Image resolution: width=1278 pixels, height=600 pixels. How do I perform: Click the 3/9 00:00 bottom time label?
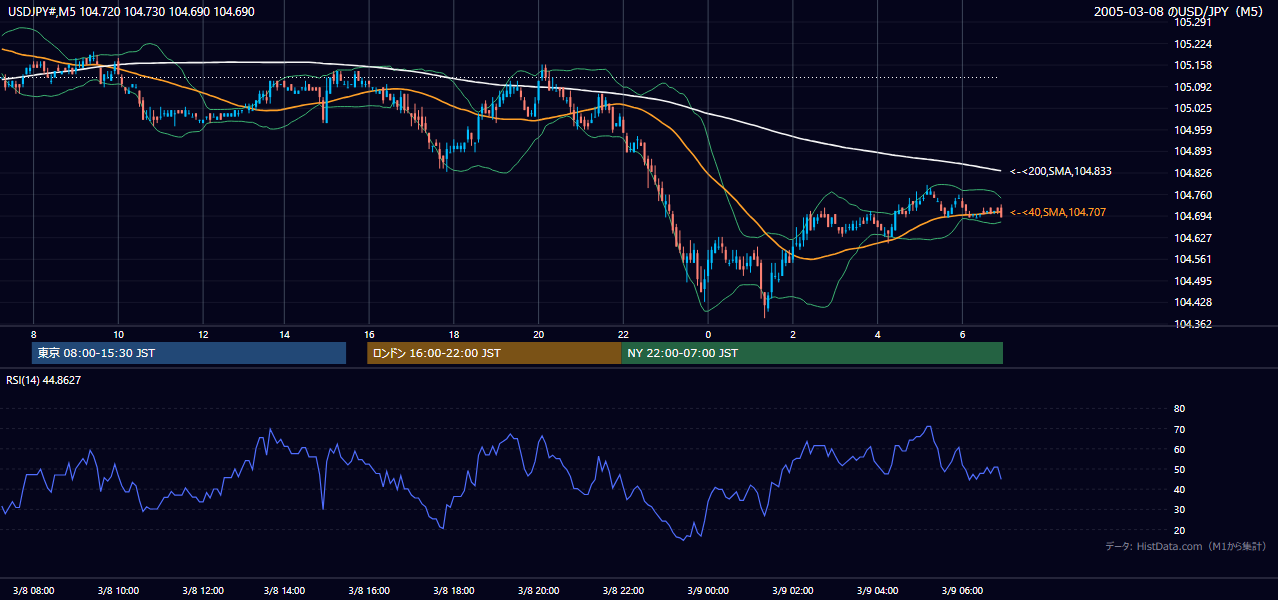pyautogui.click(x=708, y=590)
